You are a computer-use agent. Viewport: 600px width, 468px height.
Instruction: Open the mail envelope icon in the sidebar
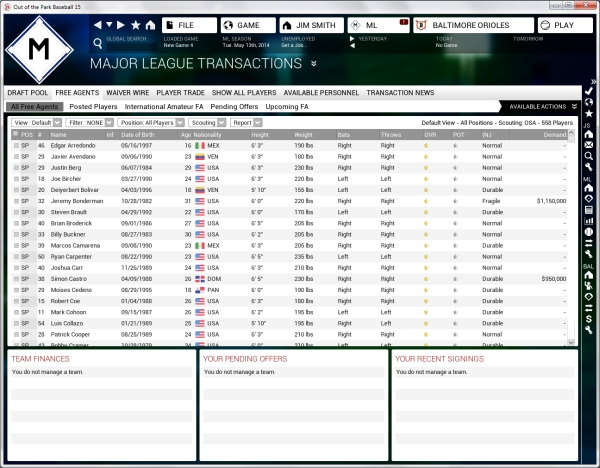coord(590,145)
